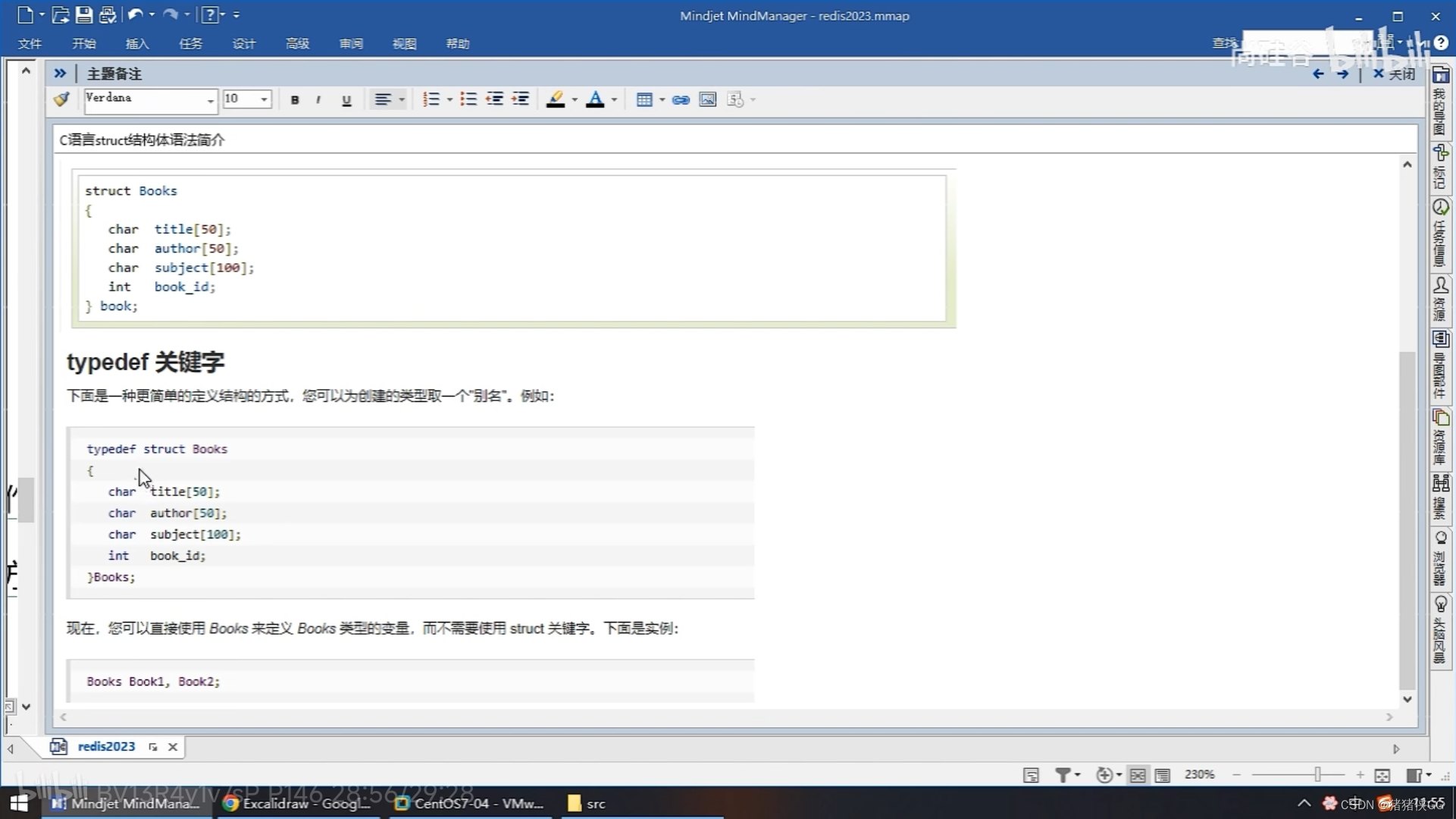Switch to CentOS7-04 VMware in the taskbar
This screenshot has width=1456, height=819.
click(x=471, y=803)
